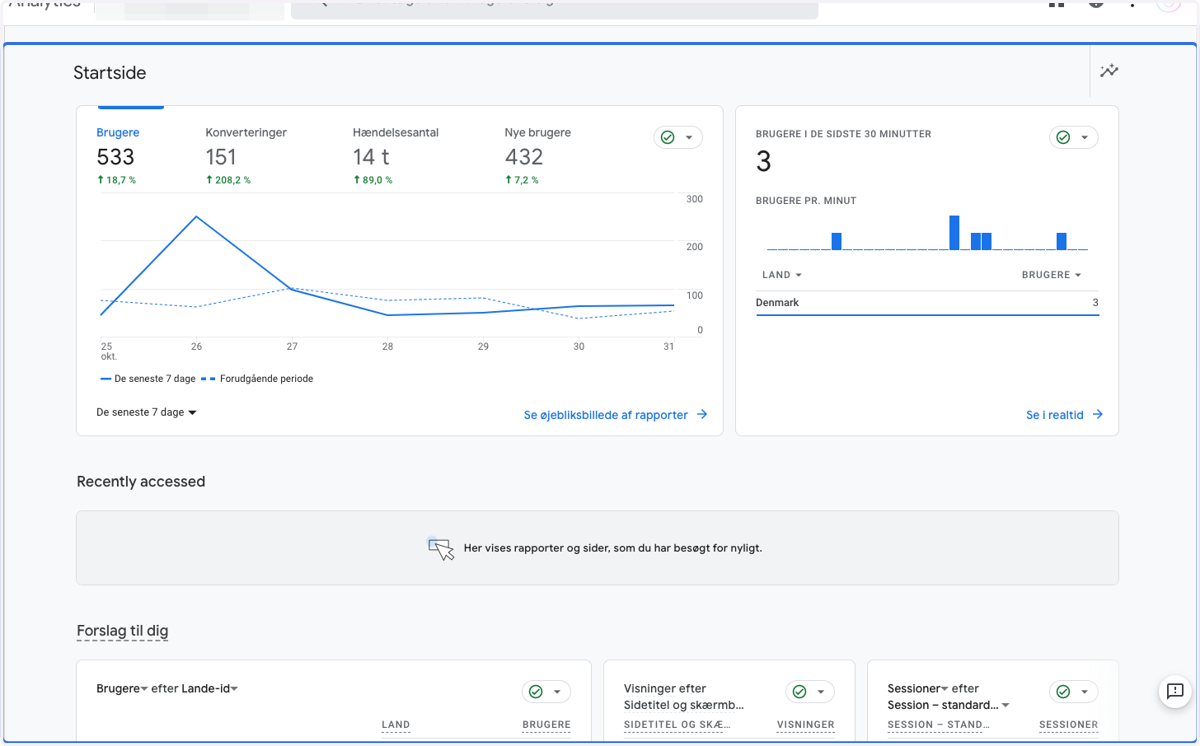Click the 18,7 % change under Brugere

click(x=116, y=180)
